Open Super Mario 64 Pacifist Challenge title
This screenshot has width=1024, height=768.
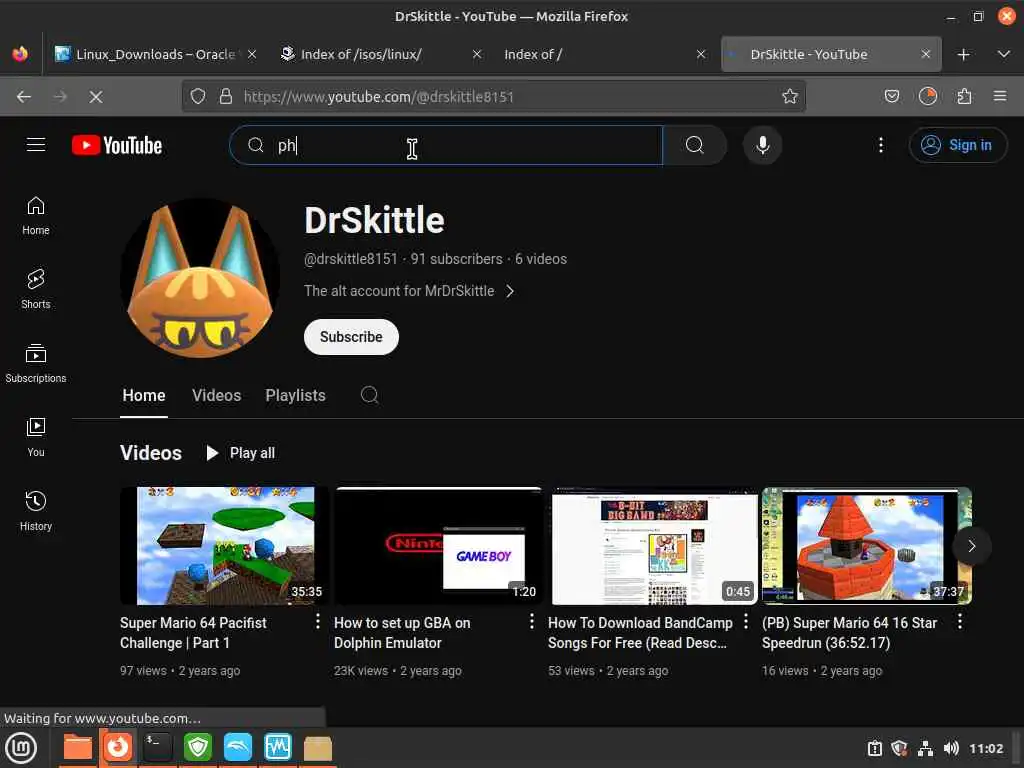[193, 633]
